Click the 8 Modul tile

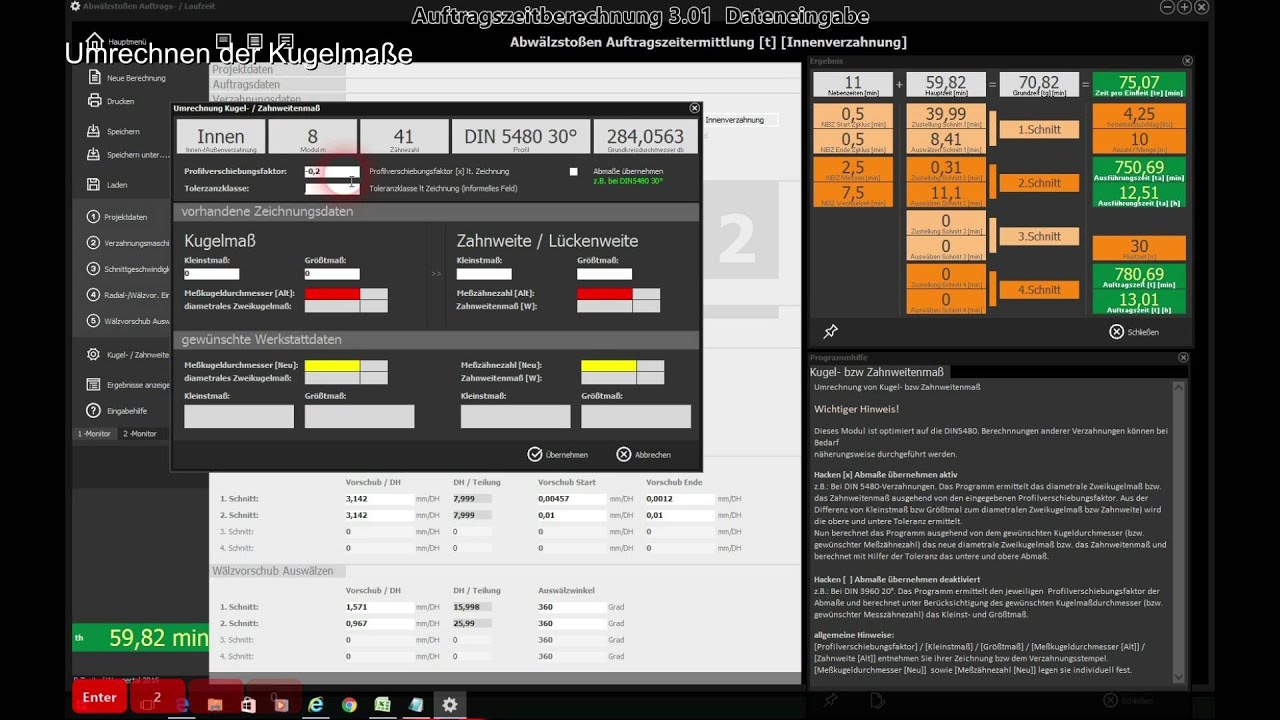tap(312, 137)
